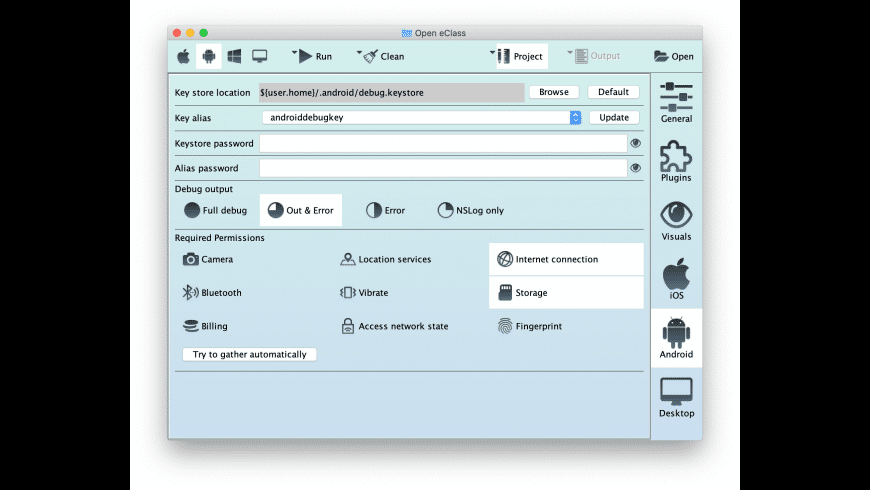This screenshot has height=490, width=870.
Task: Click the Clean broom button
Action: pos(383,56)
